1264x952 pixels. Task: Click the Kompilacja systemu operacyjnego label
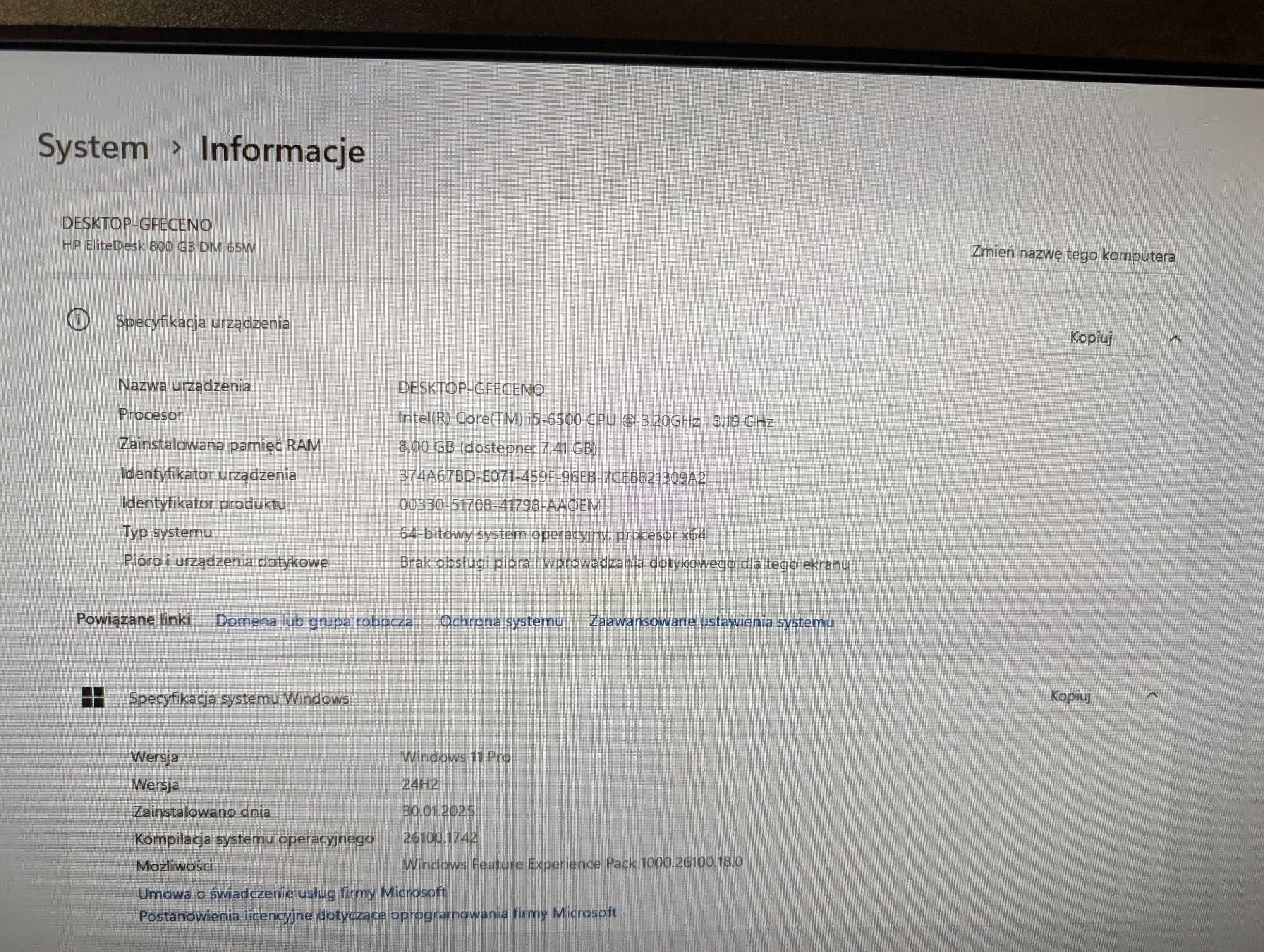[x=254, y=839]
